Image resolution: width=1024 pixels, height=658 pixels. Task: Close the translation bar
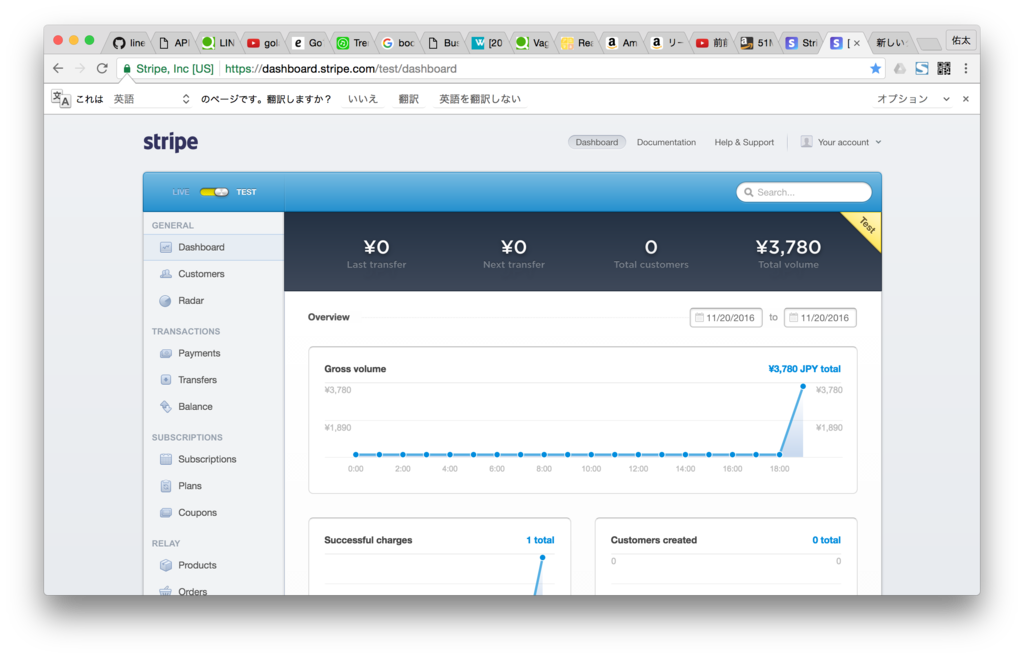tap(966, 99)
